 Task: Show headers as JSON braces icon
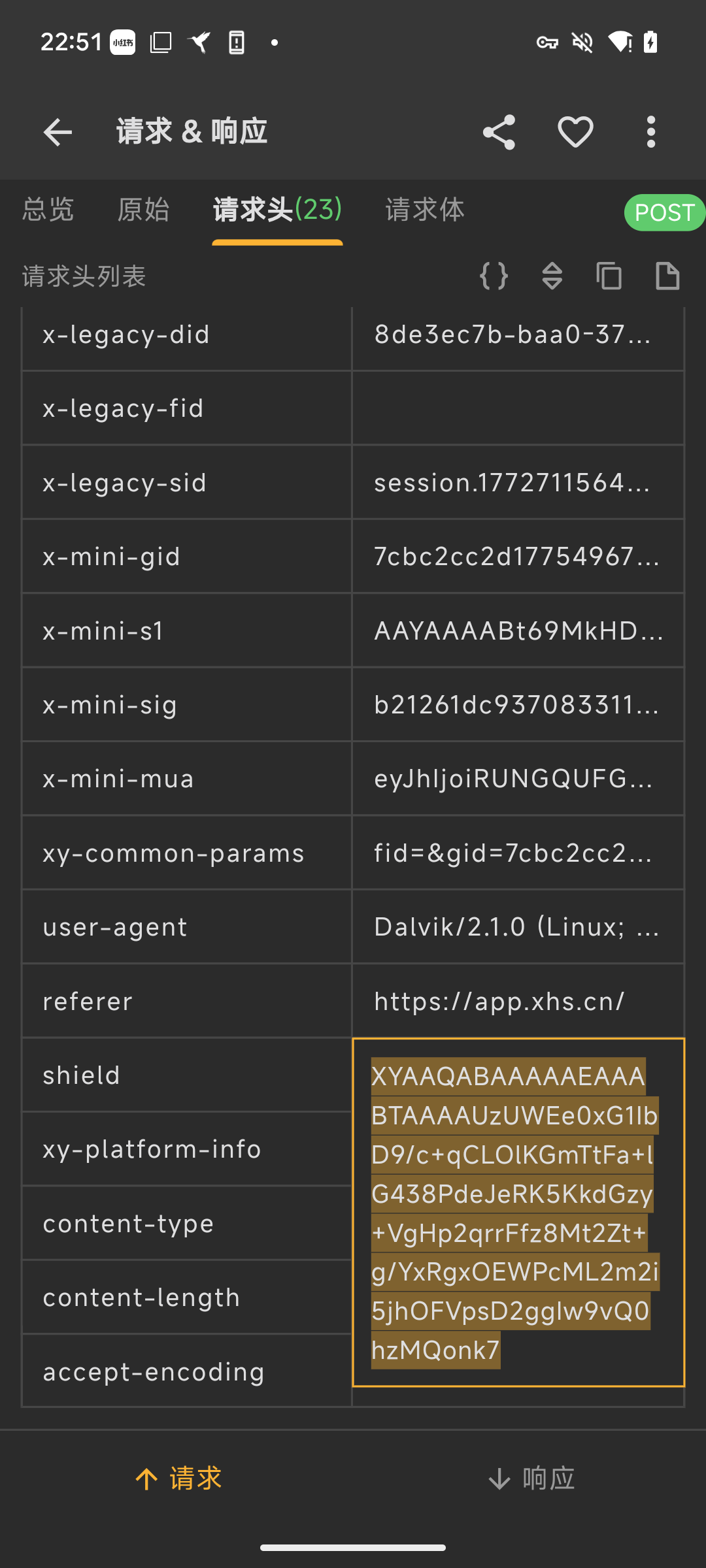(494, 276)
